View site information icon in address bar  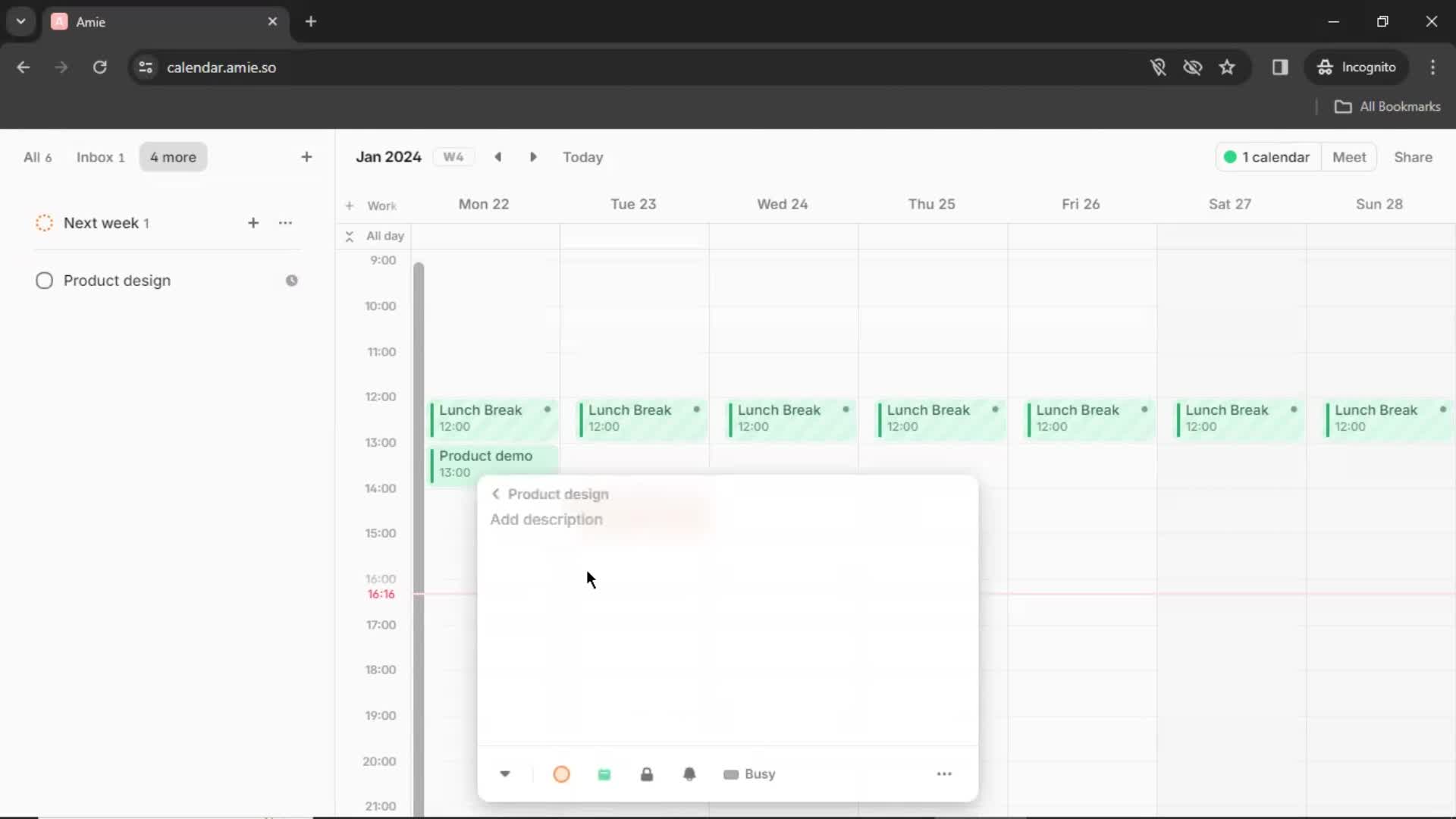[146, 67]
